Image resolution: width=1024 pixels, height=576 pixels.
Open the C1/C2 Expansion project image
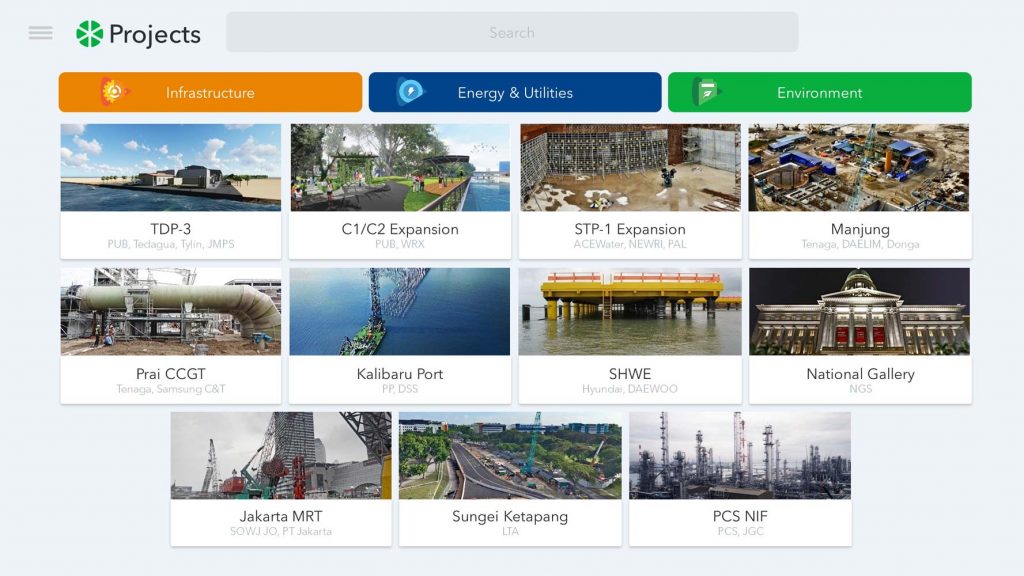coord(400,168)
